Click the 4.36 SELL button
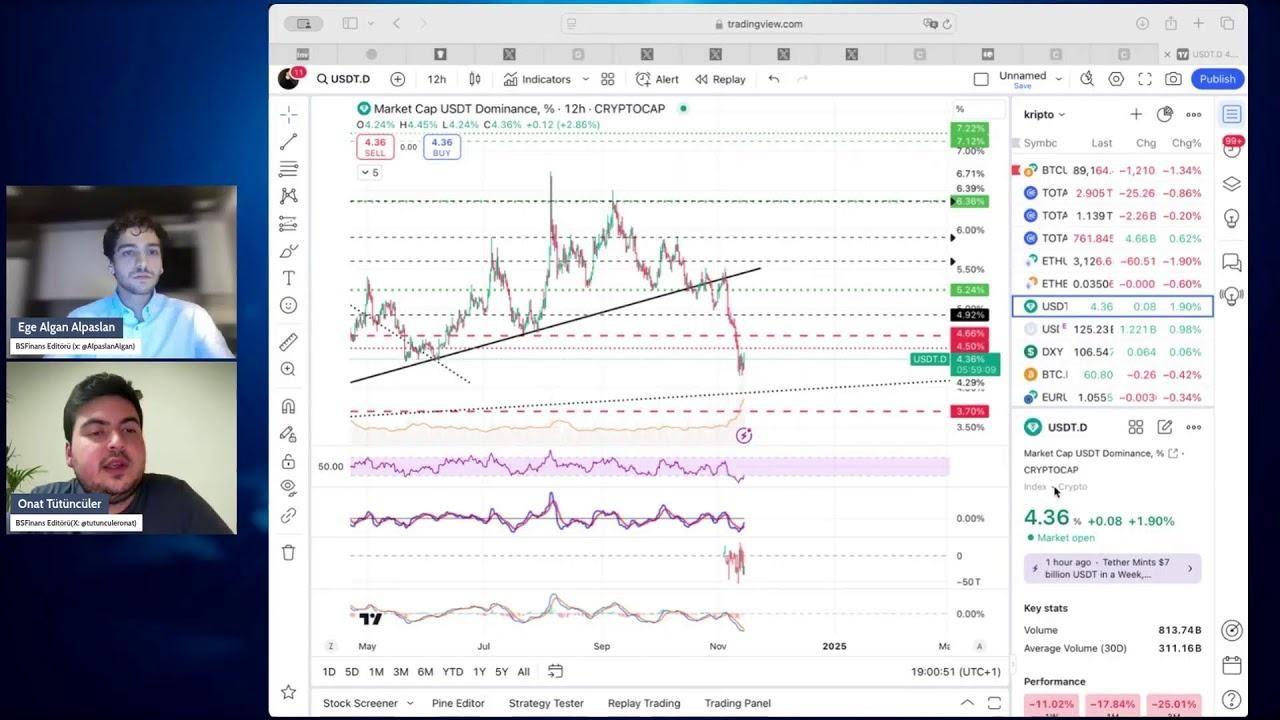This screenshot has height=720, width=1280. click(x=375, y=147)
